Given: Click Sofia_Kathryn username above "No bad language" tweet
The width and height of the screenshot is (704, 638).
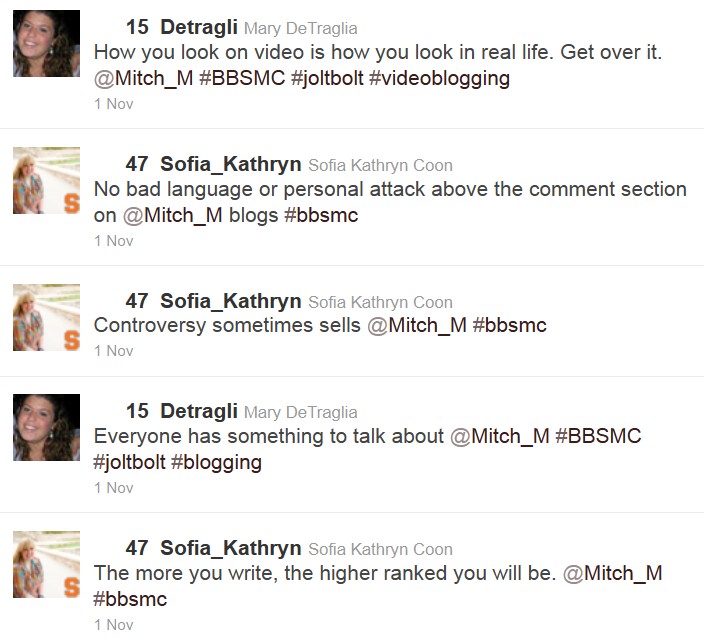Looking at the screenshot, I should tap(230, 164).
